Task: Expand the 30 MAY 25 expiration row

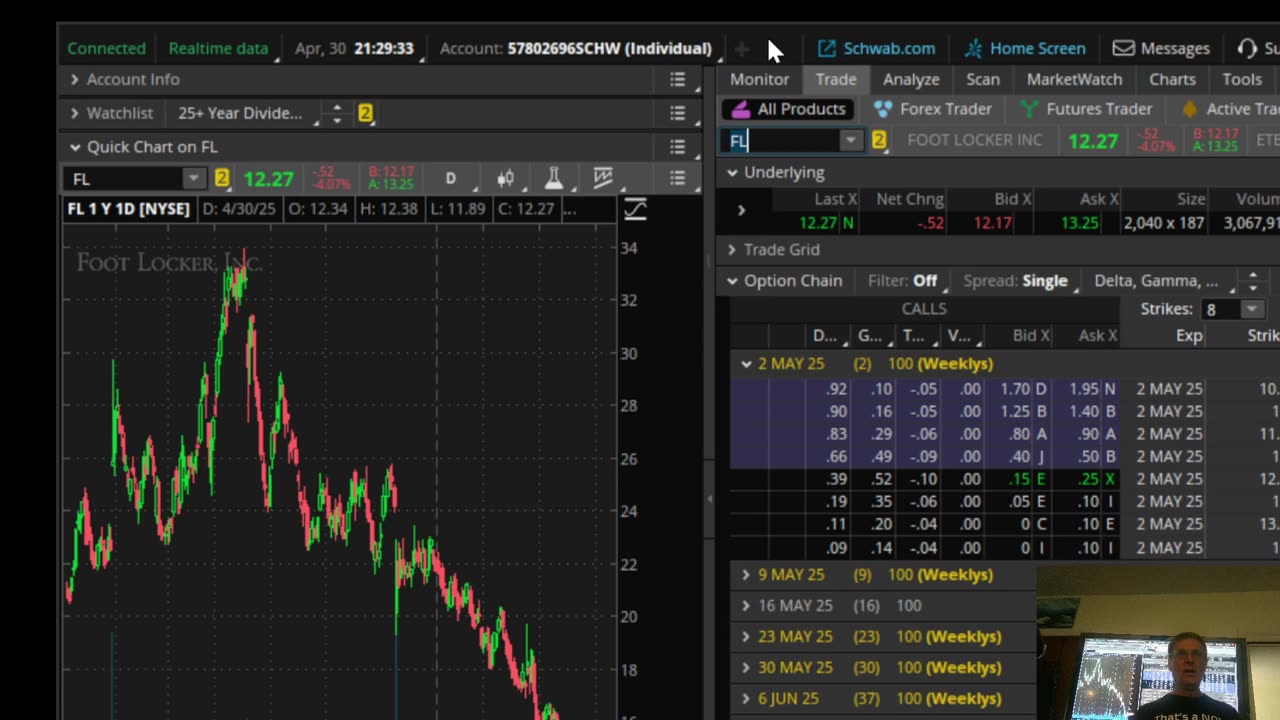Action: [746, 668]
